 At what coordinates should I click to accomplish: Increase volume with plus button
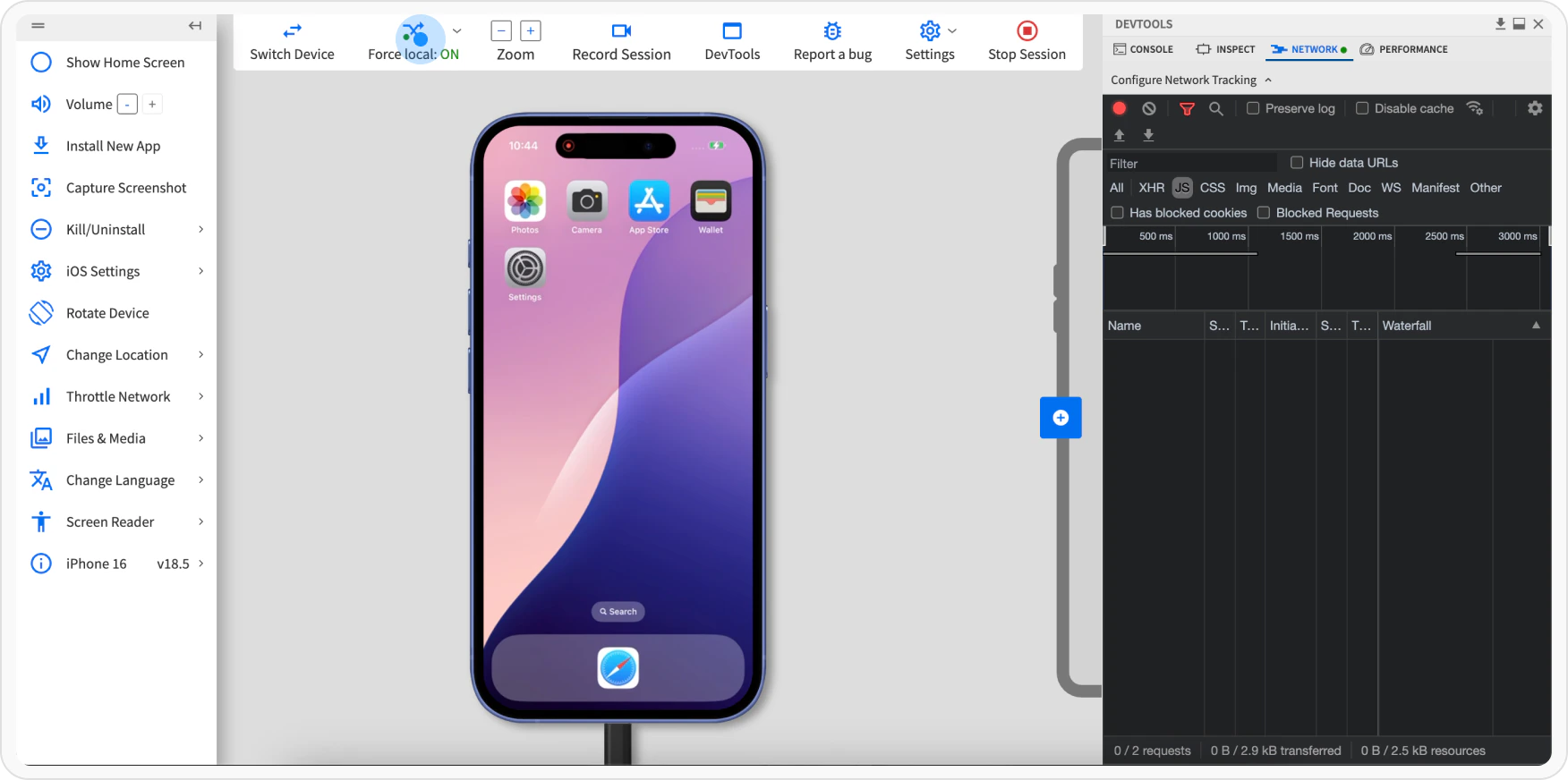pyautogui.click(x=152, y=105)
